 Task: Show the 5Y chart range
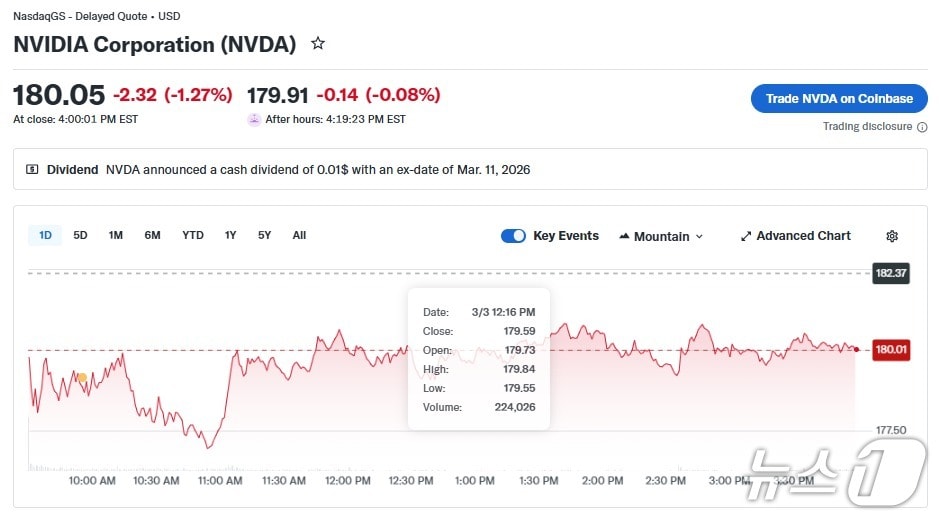(x=264, y=235)
